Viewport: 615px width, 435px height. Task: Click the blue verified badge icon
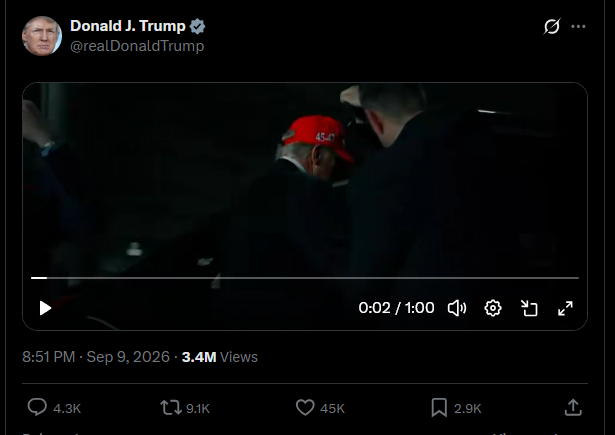(197, 26)
